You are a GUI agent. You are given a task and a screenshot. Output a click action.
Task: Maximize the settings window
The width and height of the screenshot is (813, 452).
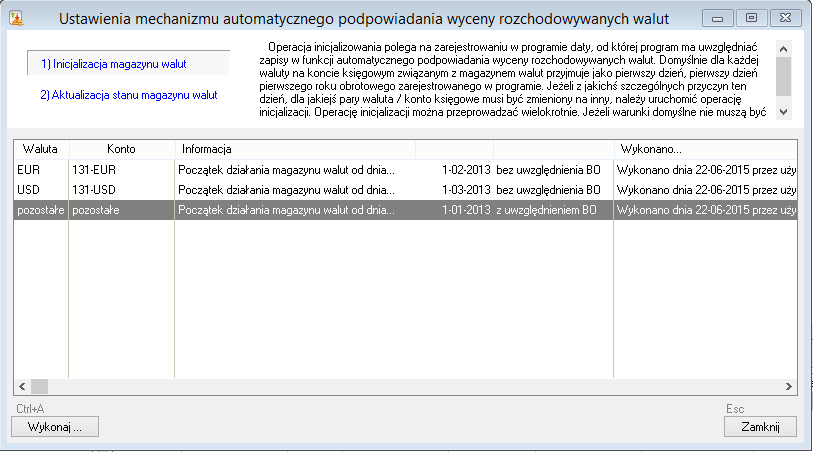pyautogui.click(x=751, y=18)
